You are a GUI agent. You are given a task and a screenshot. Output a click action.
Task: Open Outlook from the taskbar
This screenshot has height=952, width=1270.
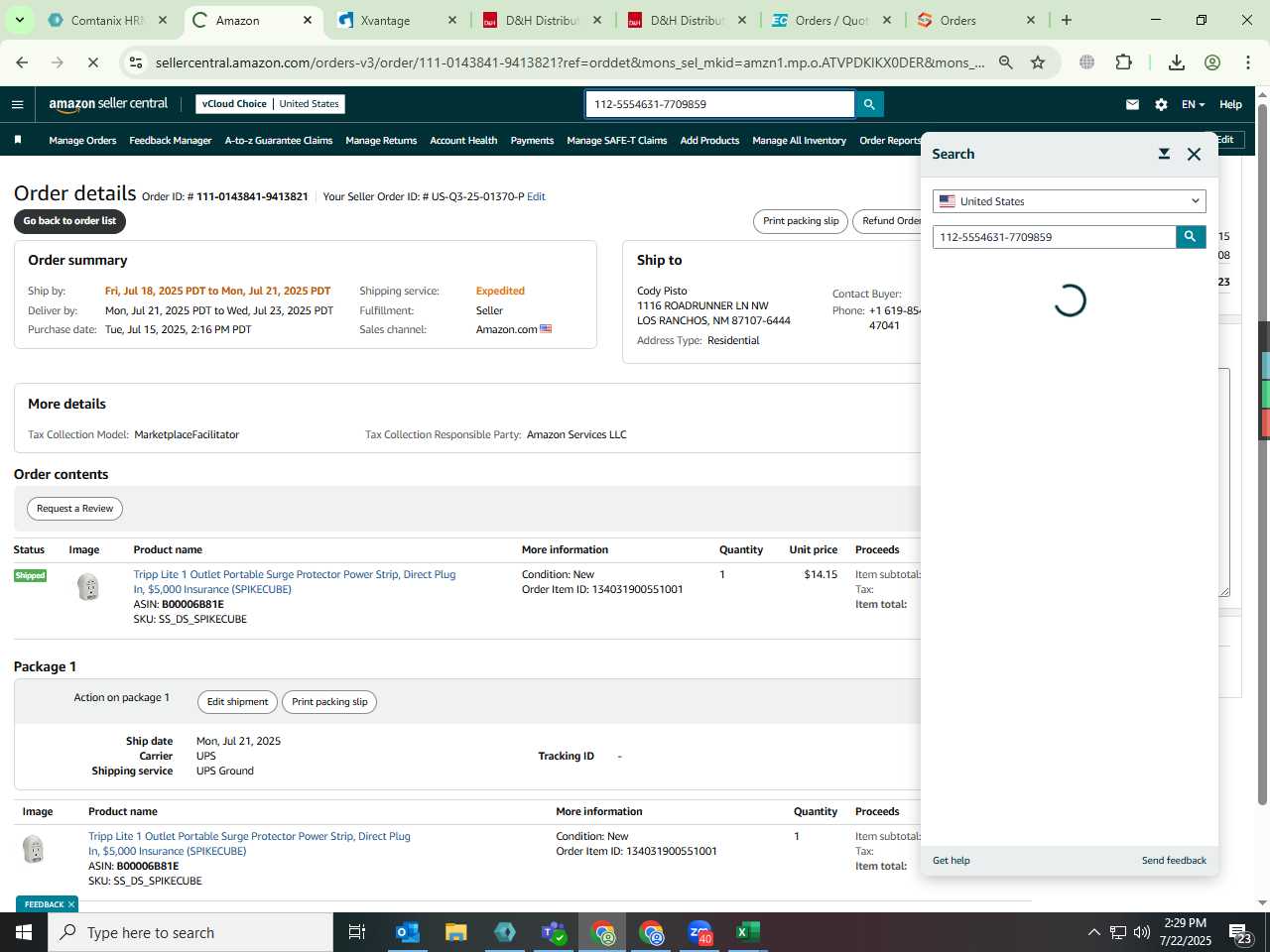(x=408, y=932)
